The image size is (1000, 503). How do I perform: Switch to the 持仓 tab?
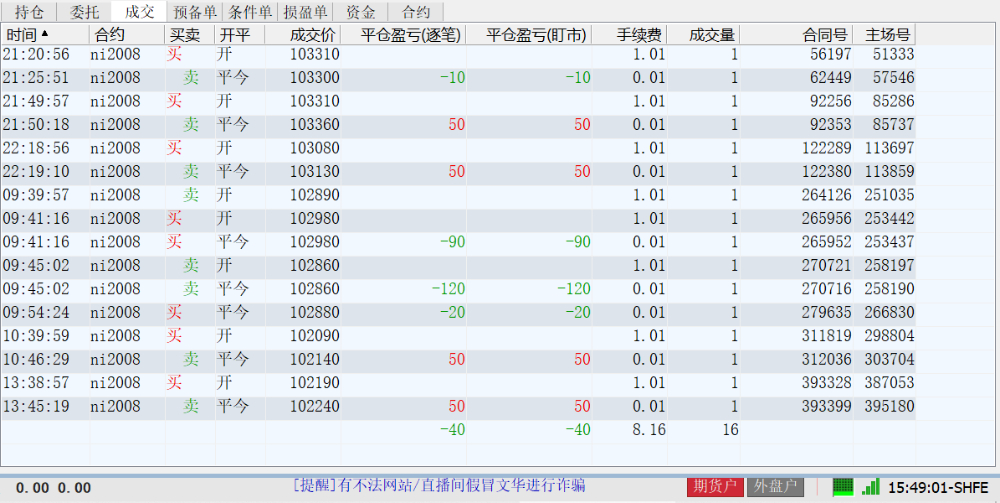[x=29, y=11]
